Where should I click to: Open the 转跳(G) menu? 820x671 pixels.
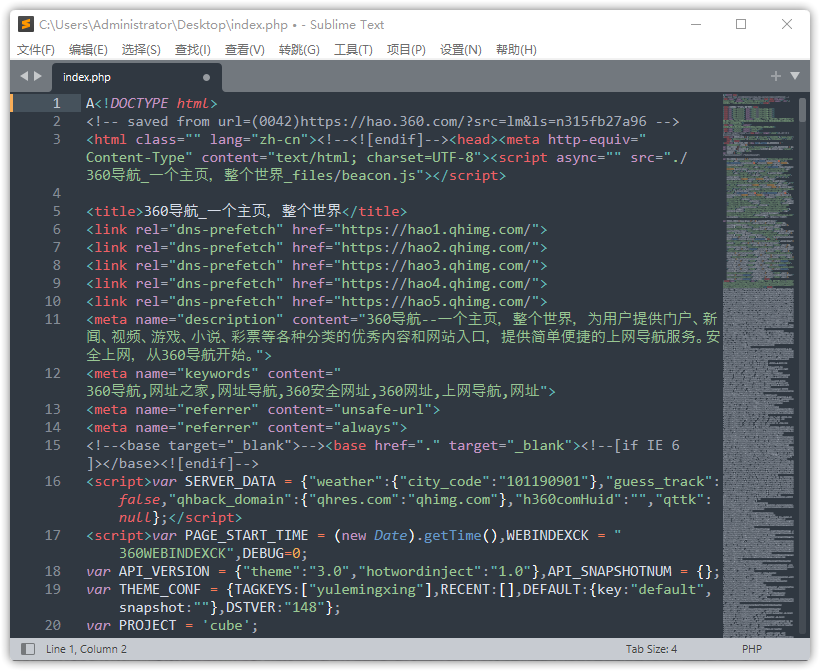(x=299, y=50)
